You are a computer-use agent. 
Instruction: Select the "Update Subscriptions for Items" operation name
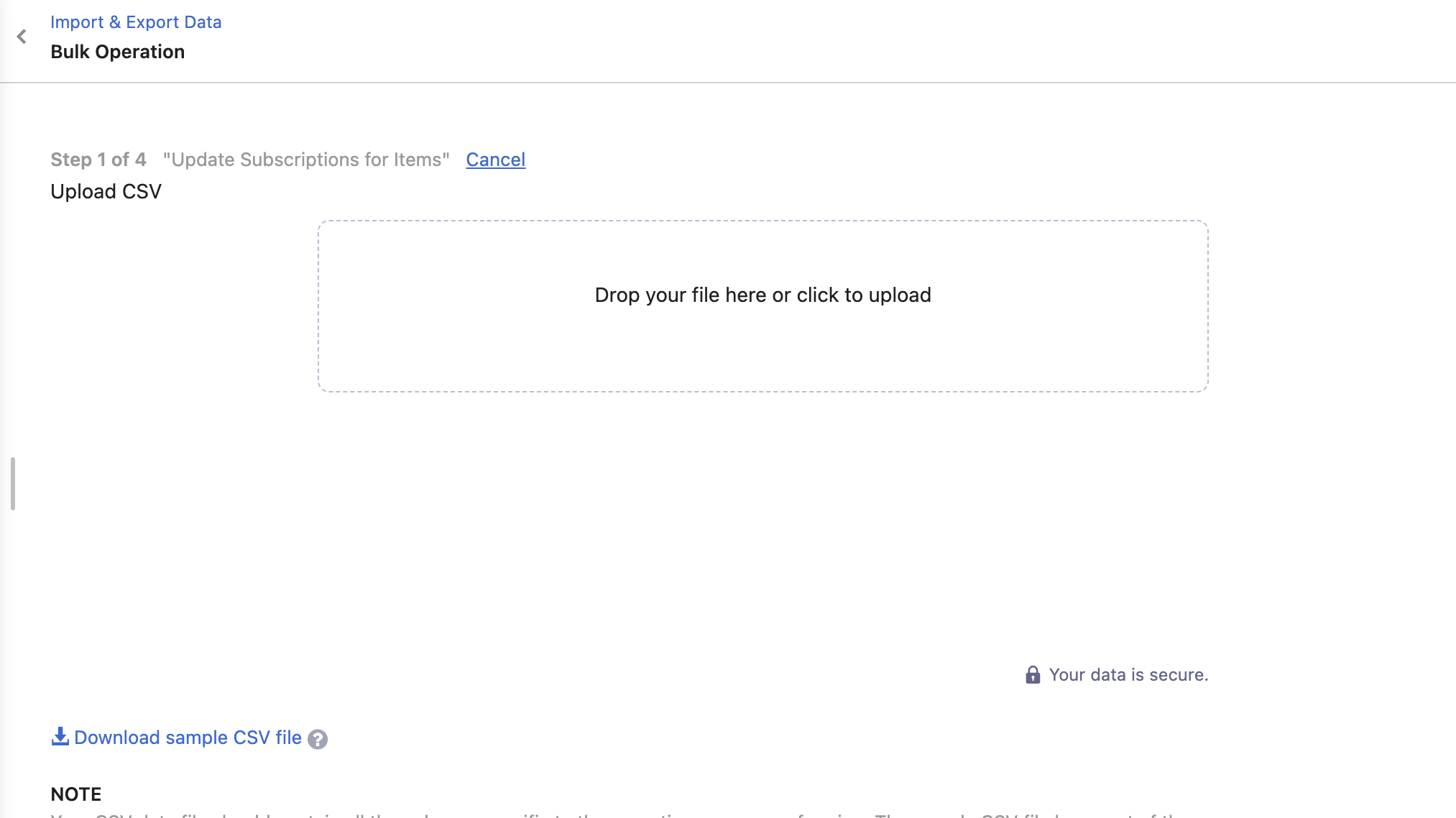point(306,160)
